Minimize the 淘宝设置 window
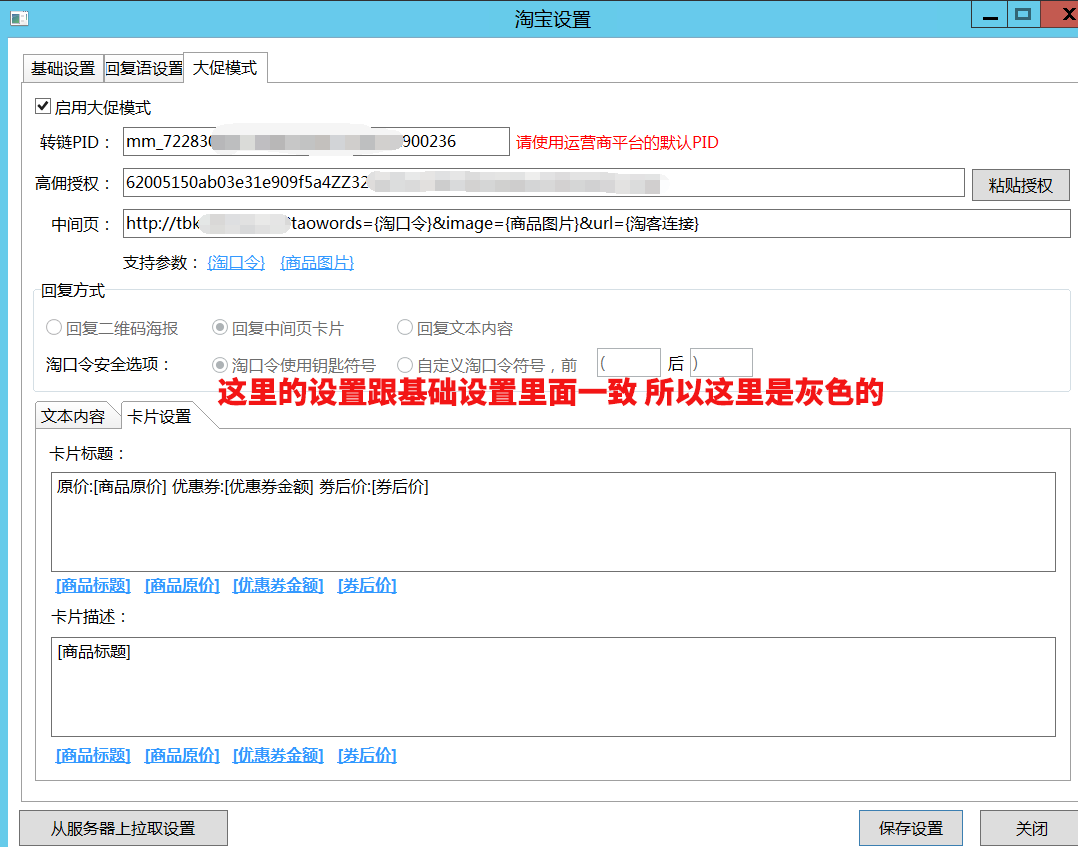 [990, 15]
